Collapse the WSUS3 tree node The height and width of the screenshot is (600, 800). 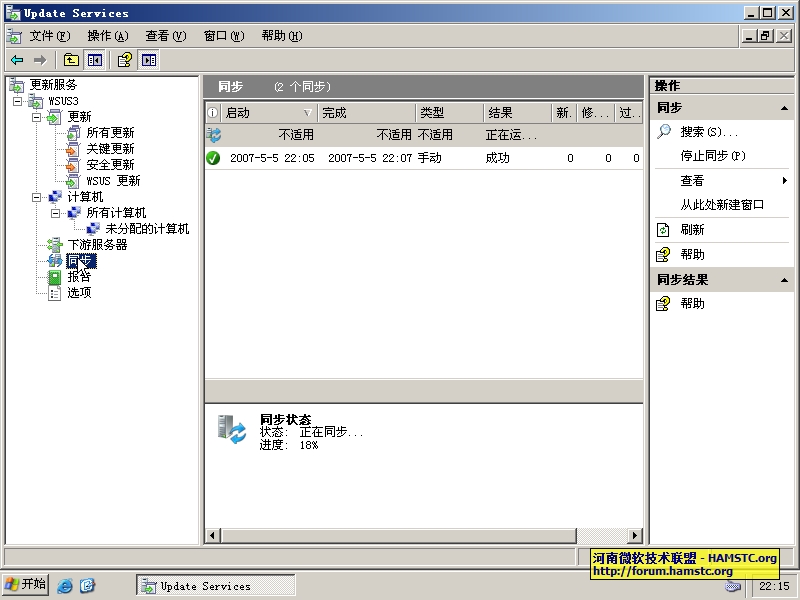[x=20, y=99]
